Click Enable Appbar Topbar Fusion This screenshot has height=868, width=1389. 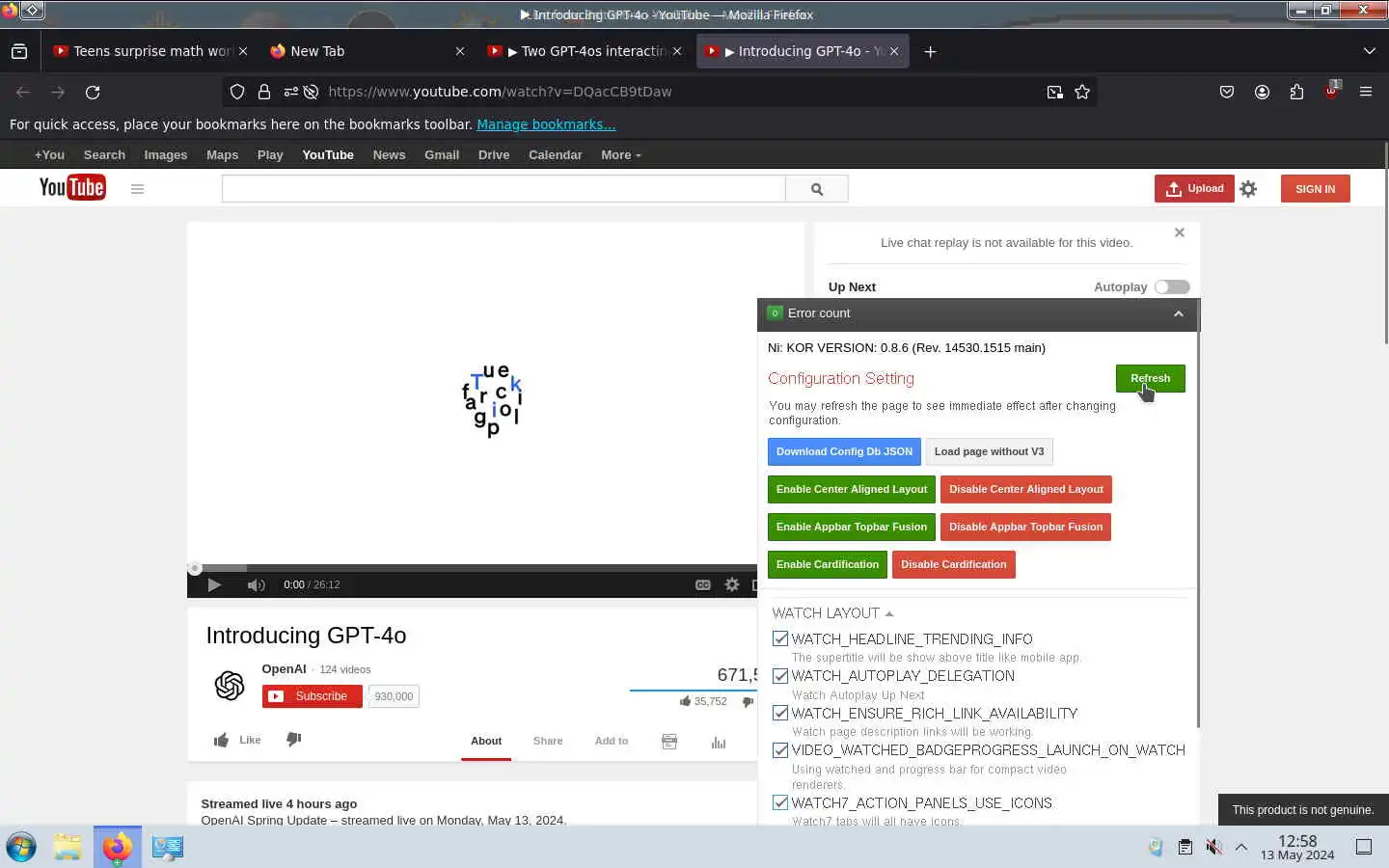(852, 527)
